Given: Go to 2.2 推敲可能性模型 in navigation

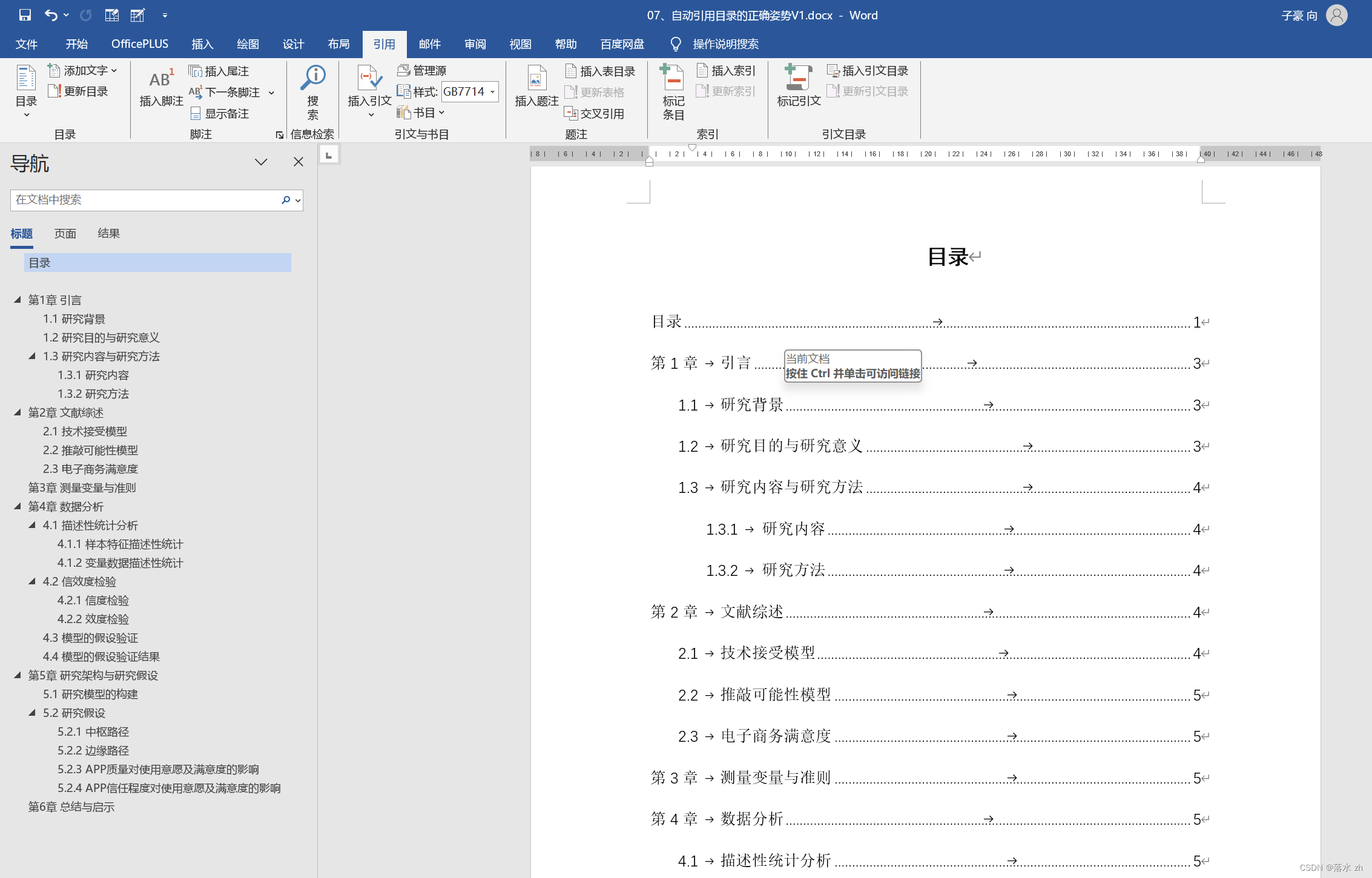Looking at the screenshot, I should (x=90, y=450).
